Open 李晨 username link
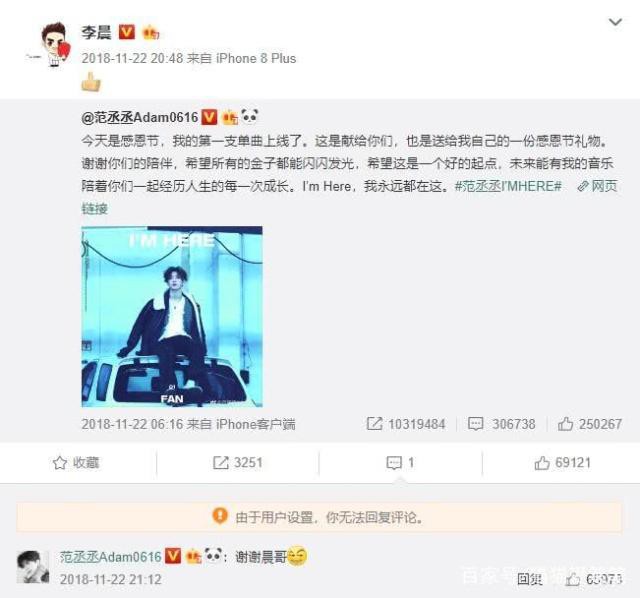This screenshot has height=598, width=640. pos(96,32)
